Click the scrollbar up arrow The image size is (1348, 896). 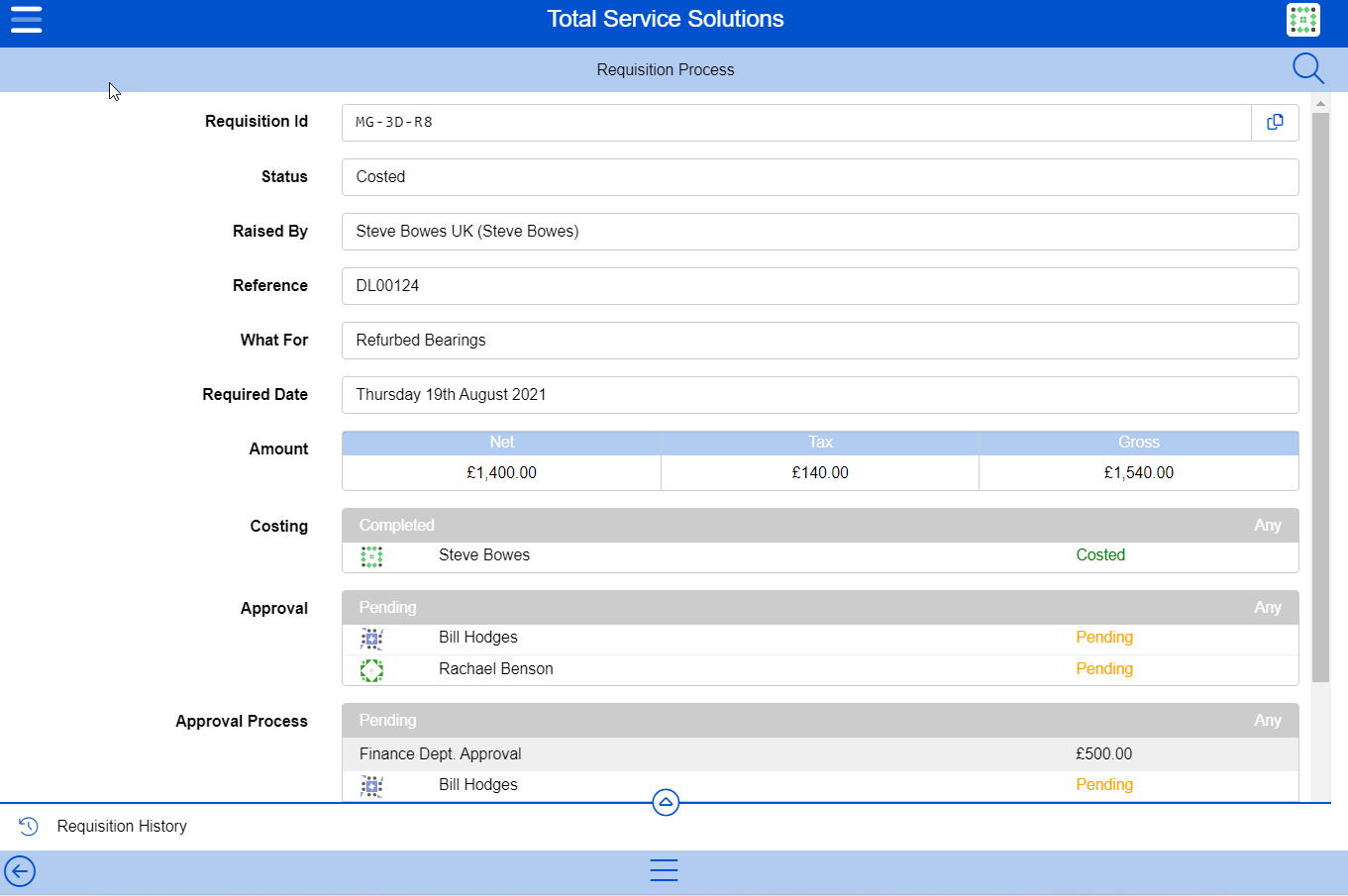(x=1320, y=103)
